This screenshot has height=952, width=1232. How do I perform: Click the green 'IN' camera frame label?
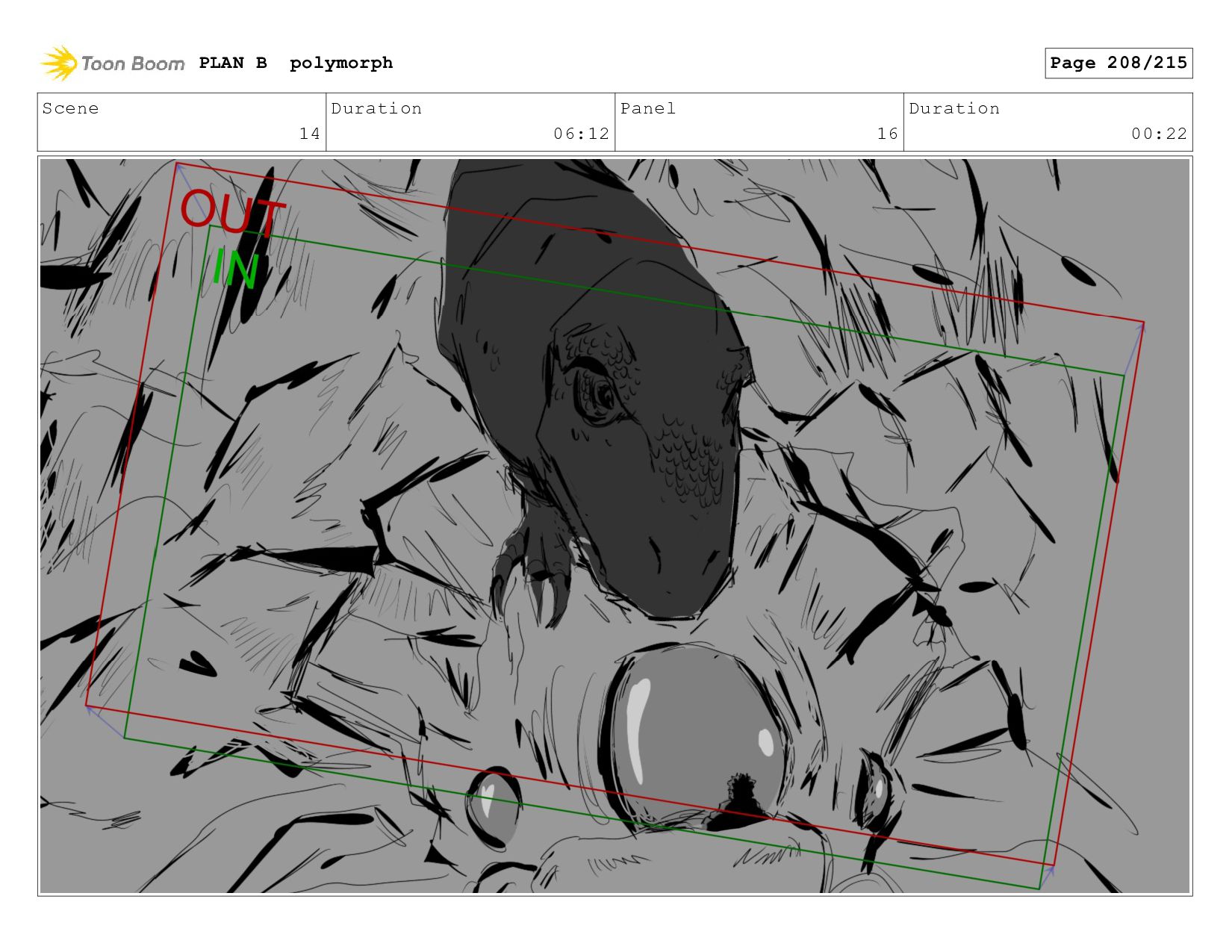click(x=236, y=270)
